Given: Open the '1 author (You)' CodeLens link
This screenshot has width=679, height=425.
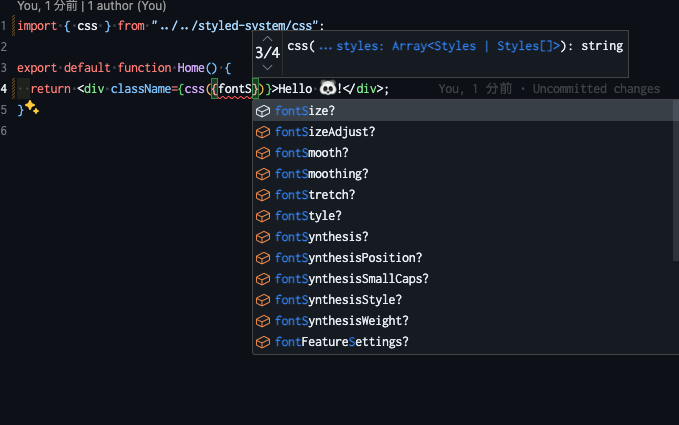Looking at the screenshot, I should pos(127,6).
